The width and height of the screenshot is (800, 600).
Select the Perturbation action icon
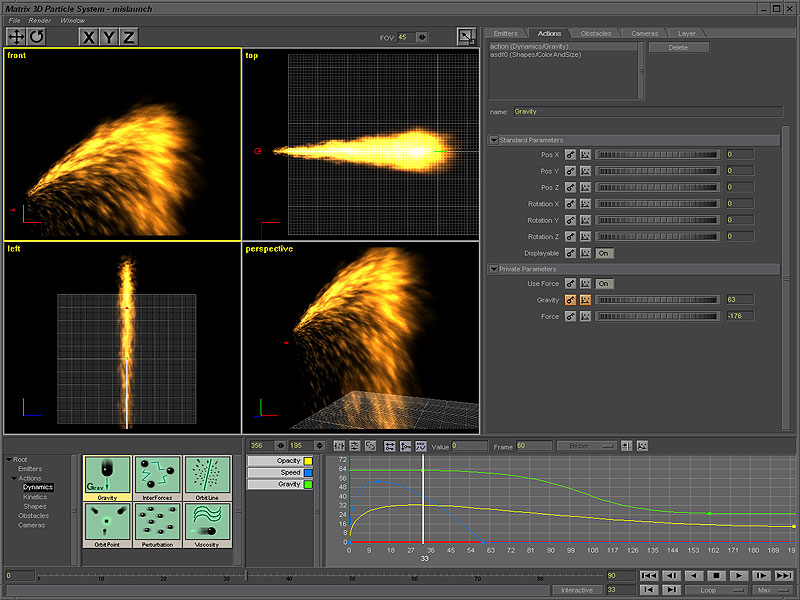coord(157,523)
